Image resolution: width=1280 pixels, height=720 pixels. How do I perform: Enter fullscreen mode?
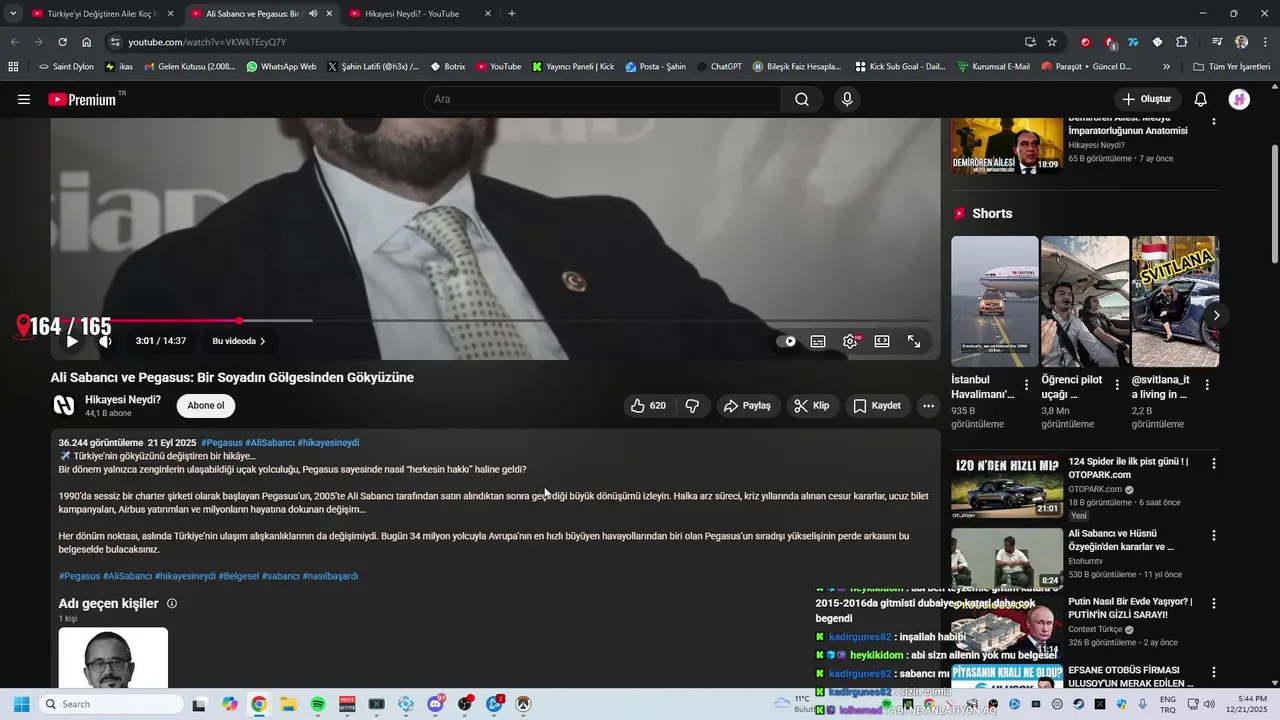pyautogui.click(x=914, y=341)
